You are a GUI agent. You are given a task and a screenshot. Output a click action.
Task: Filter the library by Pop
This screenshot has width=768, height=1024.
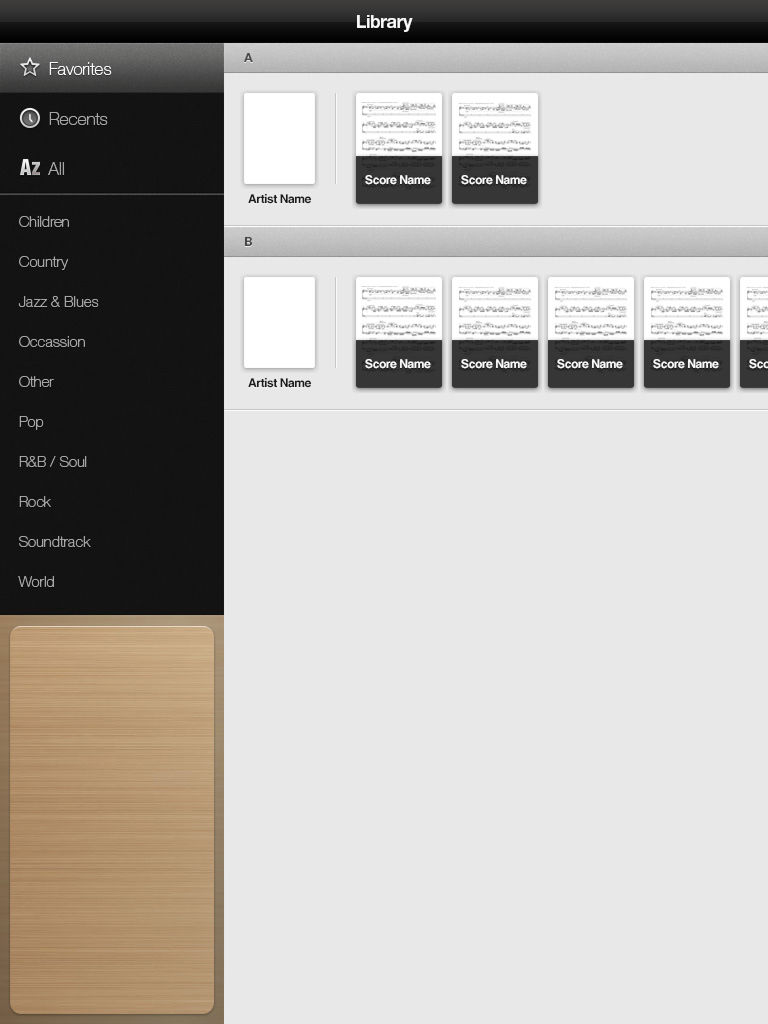click(x=31, y=422)
